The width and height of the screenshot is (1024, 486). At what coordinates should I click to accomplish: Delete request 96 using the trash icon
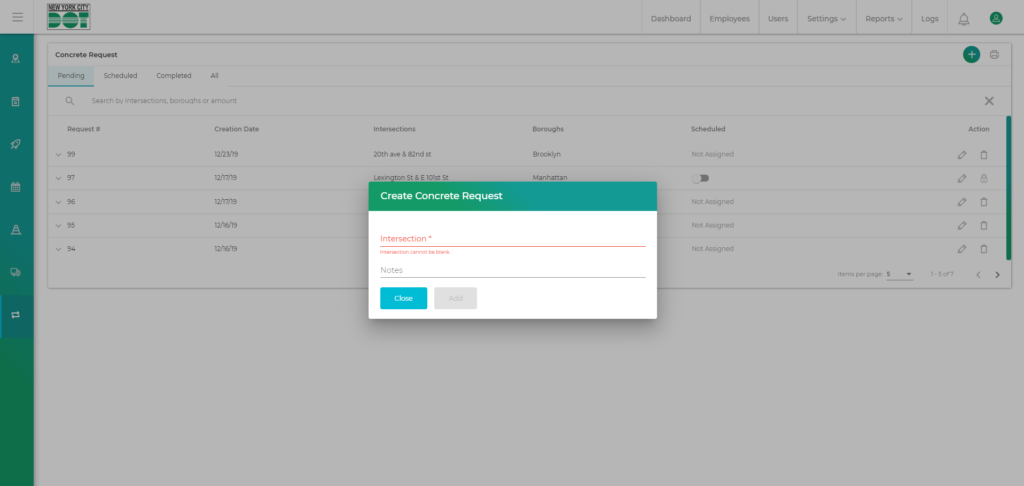point(983,201)
